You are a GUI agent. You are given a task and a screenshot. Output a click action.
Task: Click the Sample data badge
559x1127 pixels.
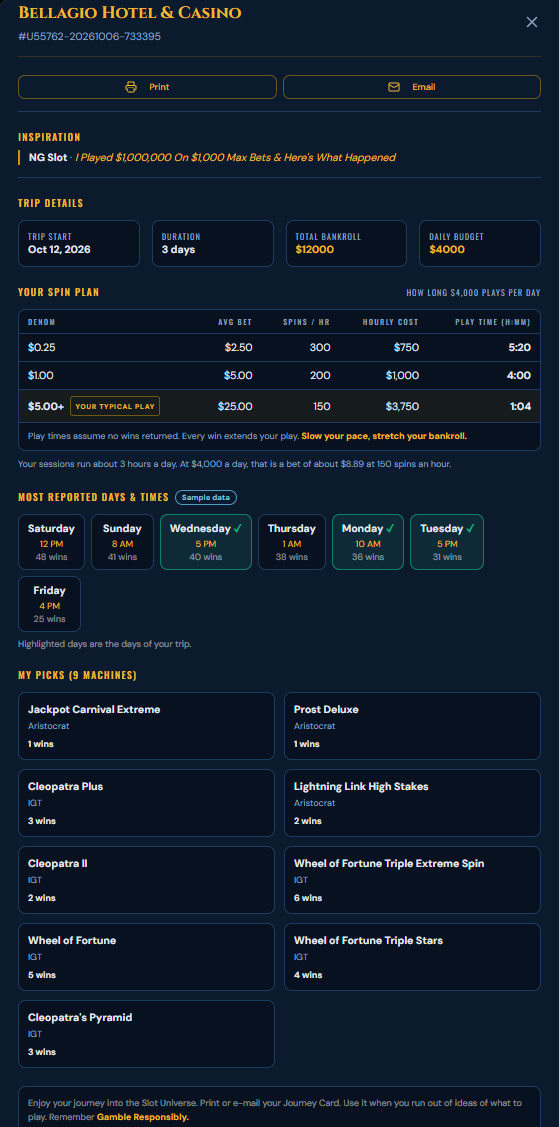tap(205, 497)
